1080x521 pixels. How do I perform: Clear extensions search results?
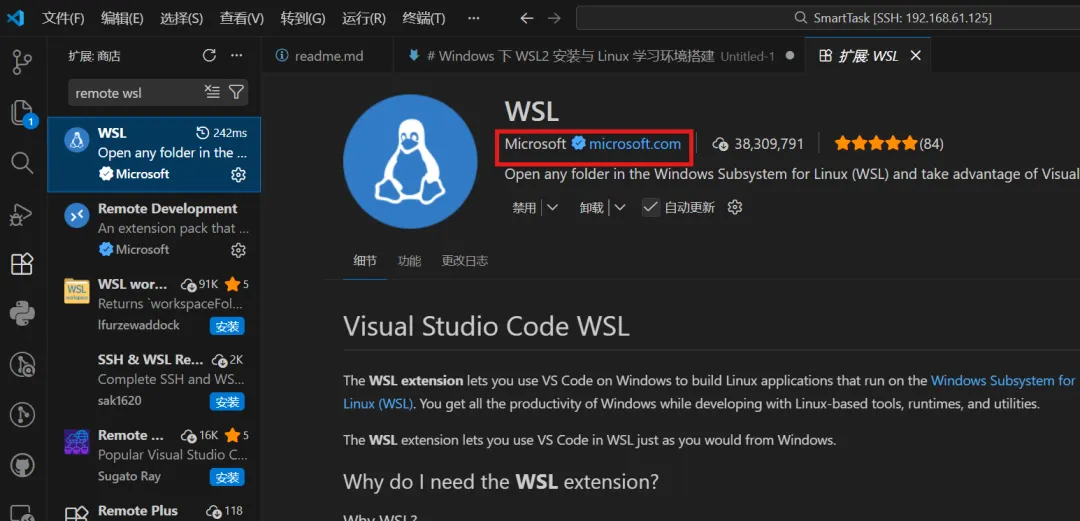click(x=212, y=92)
